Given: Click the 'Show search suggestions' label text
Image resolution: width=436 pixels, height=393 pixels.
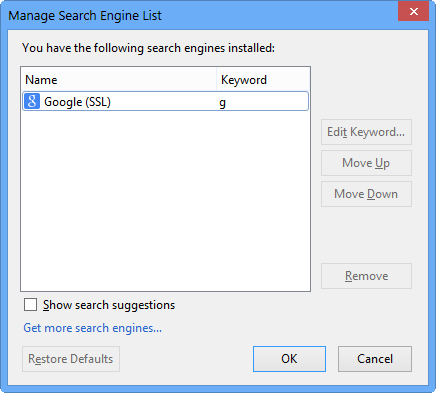Looking at the screenshot, I should [x=109, y=305].
